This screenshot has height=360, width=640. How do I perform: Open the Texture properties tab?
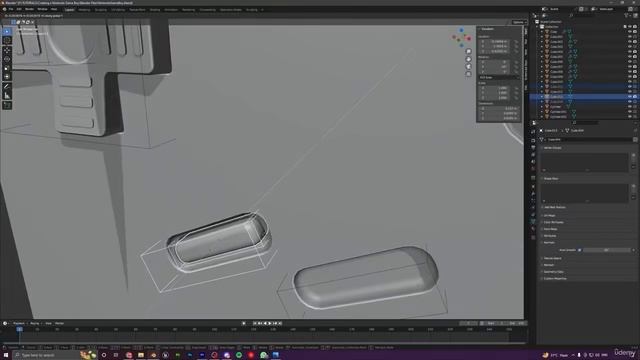pos(533,237)
